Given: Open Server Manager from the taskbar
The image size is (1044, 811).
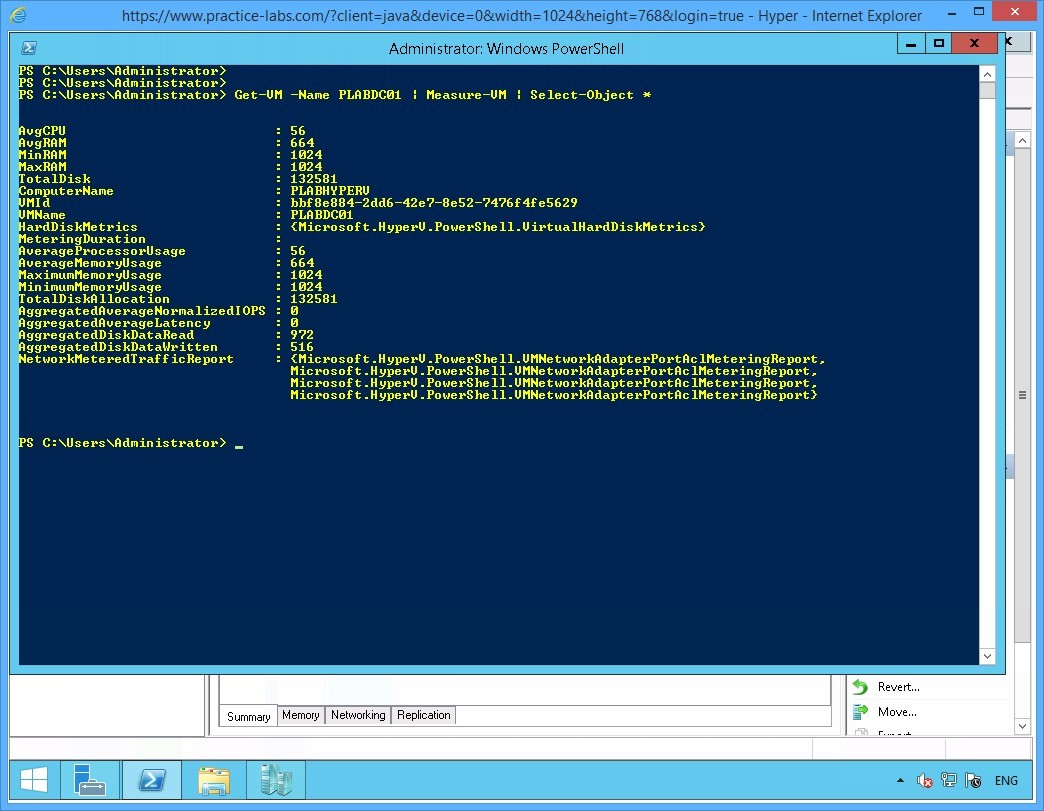Looking at the screenshot, I should [x=90, y=780].
